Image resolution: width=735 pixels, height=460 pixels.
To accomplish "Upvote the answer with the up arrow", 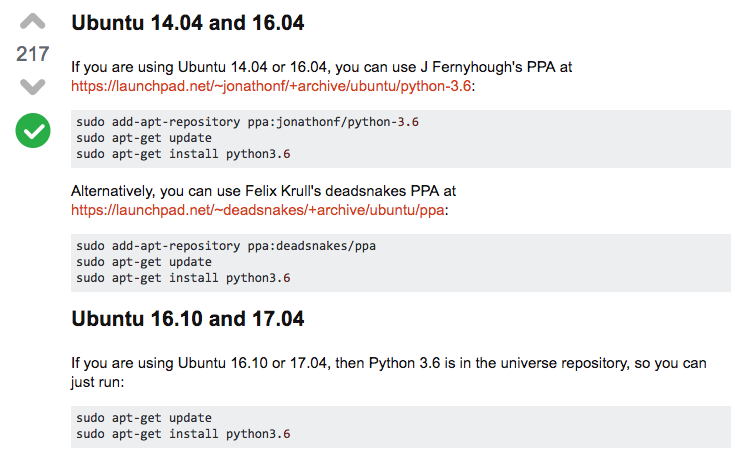I will tap(32, 22).
